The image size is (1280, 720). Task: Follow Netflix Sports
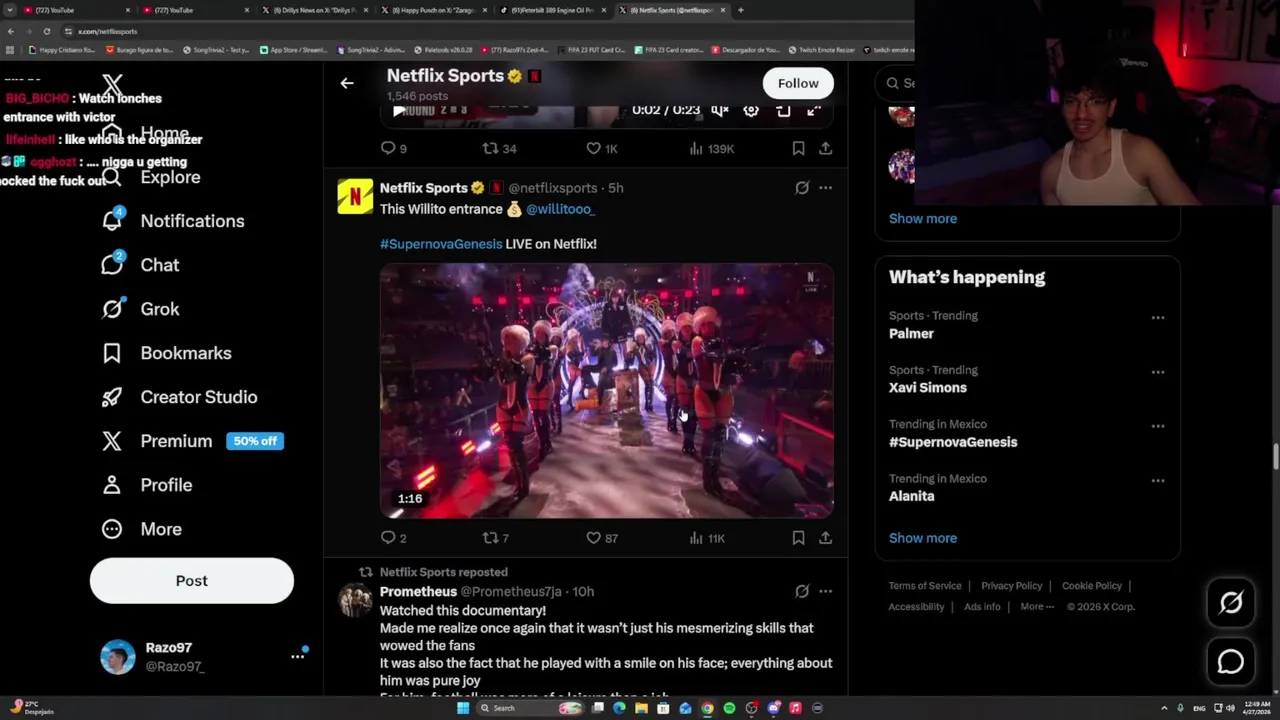[798, 83]
